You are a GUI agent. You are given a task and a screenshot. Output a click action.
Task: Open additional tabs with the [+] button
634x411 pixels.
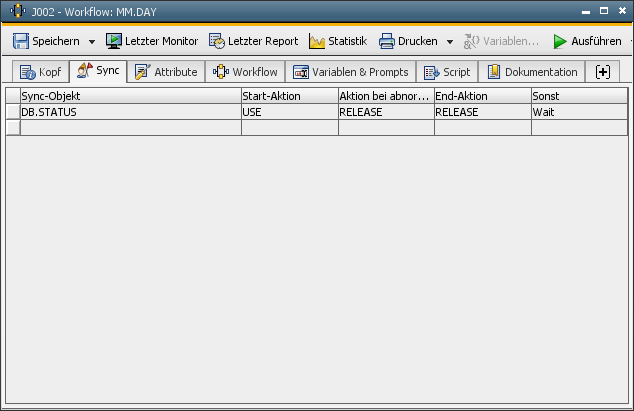(602, 72)
